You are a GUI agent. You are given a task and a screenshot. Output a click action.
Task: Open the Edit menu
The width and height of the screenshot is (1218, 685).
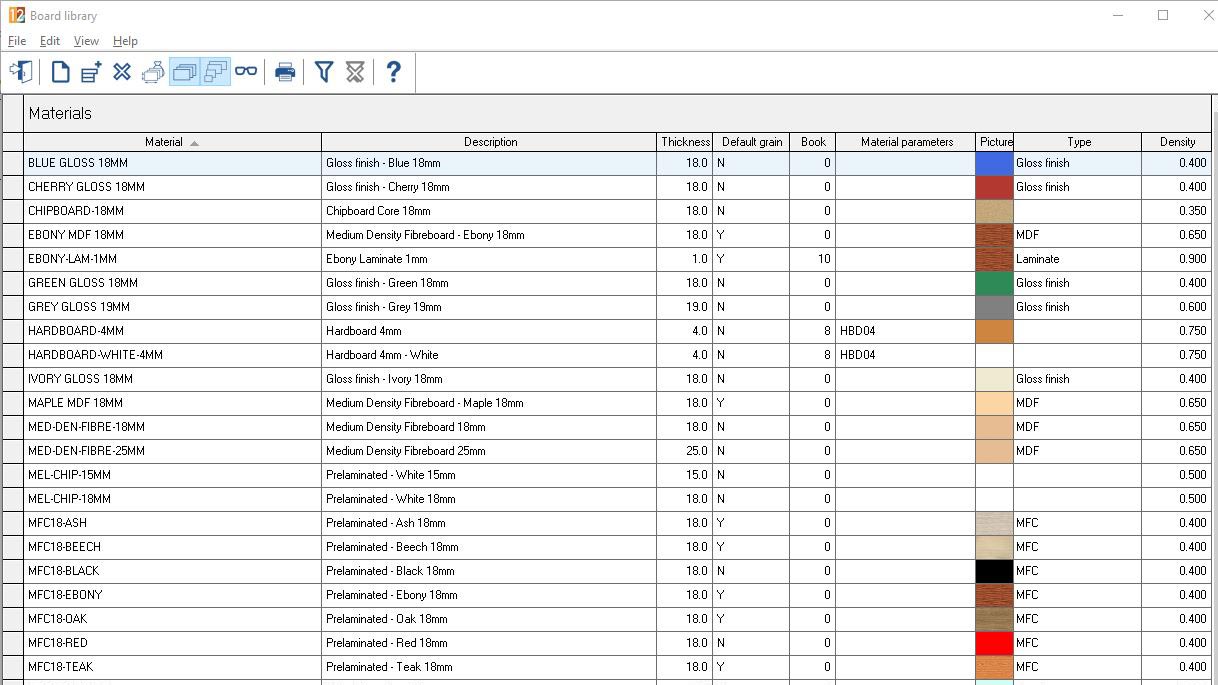pos(50,41)
